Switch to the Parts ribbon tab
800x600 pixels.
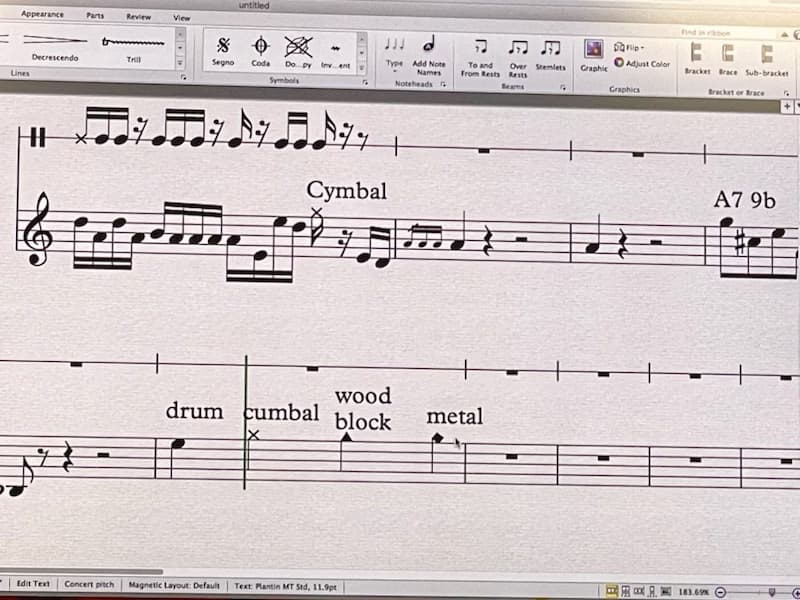[x=96, y=16]
